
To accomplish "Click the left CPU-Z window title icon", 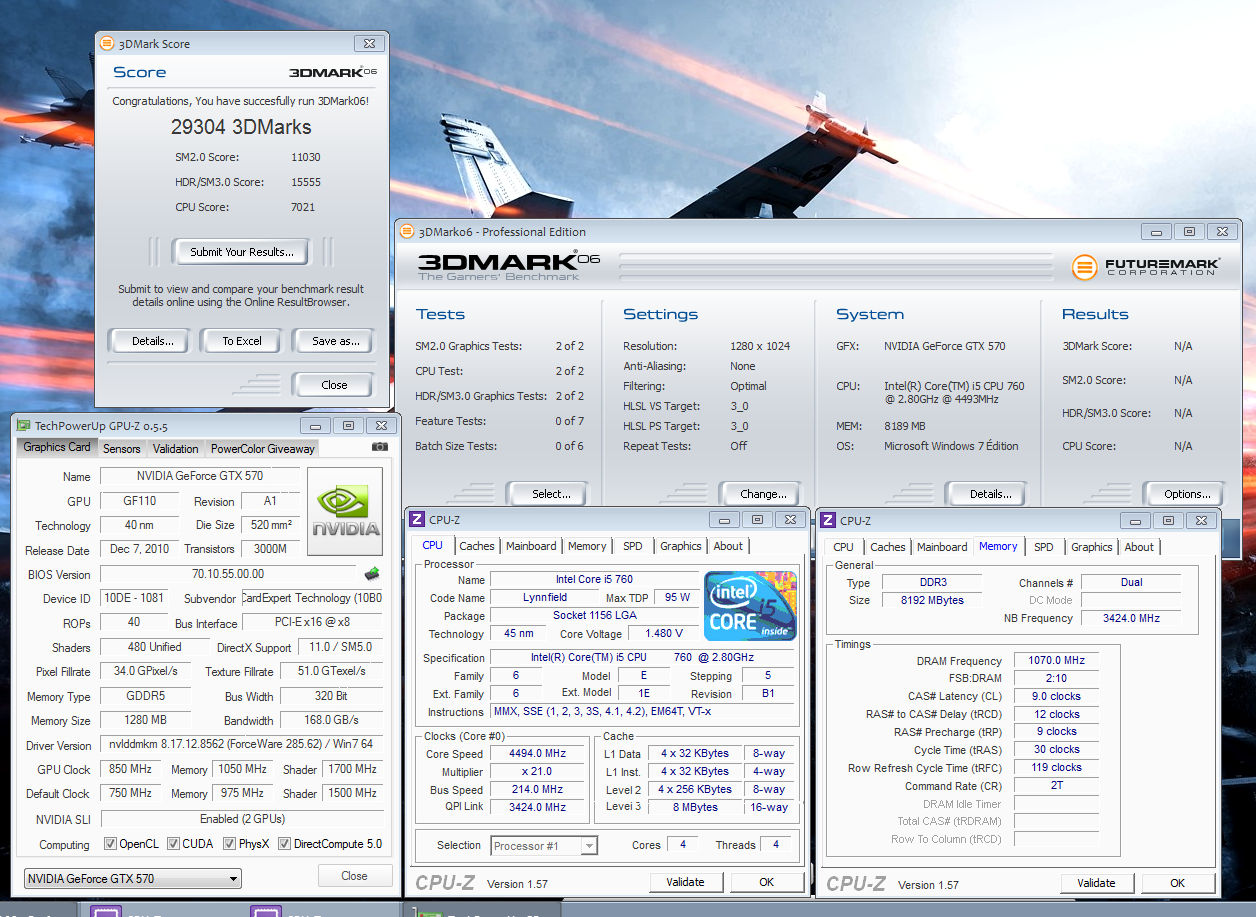I will click(x=418, y=520).
